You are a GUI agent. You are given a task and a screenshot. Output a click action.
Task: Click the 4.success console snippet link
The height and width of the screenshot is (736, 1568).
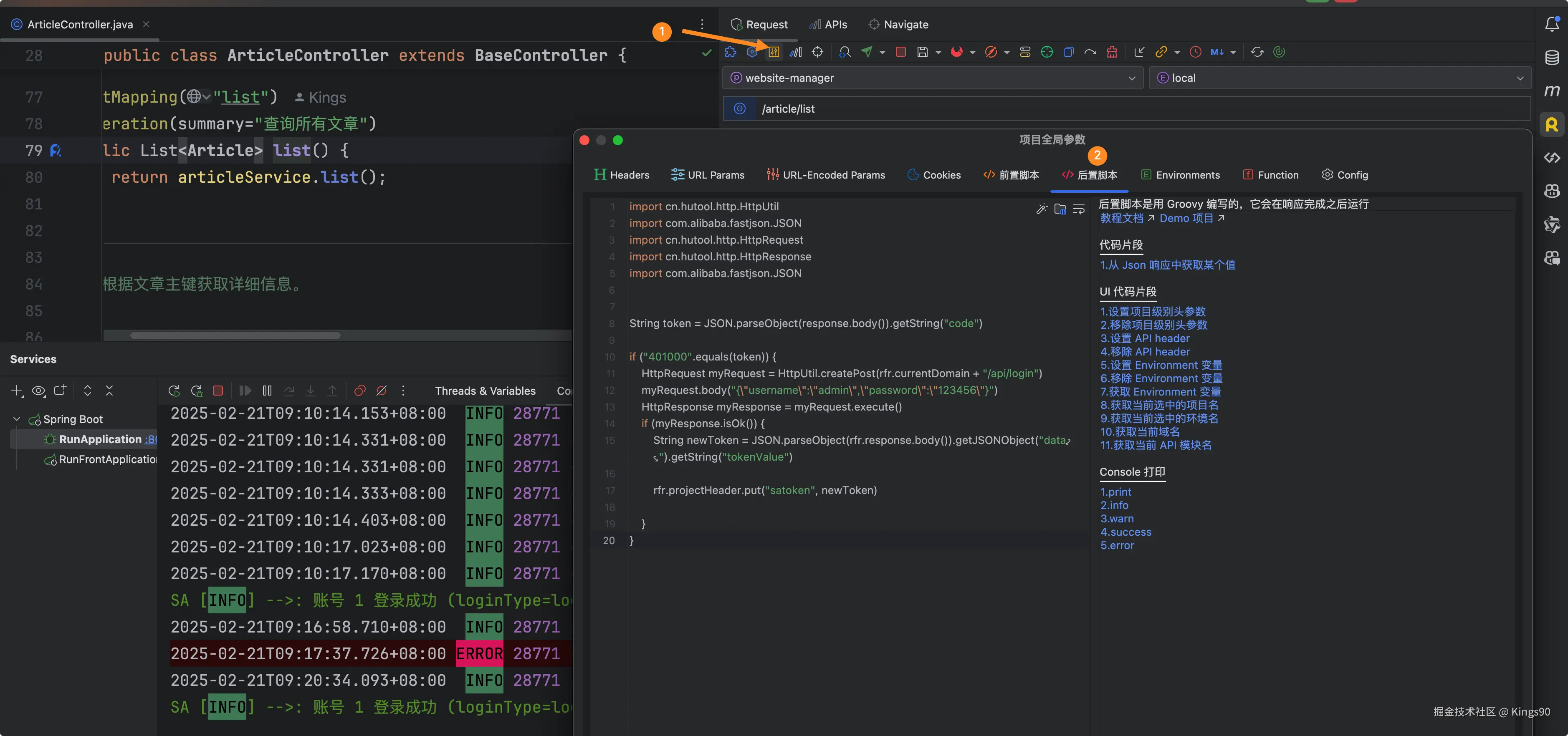pos(1125,532)
